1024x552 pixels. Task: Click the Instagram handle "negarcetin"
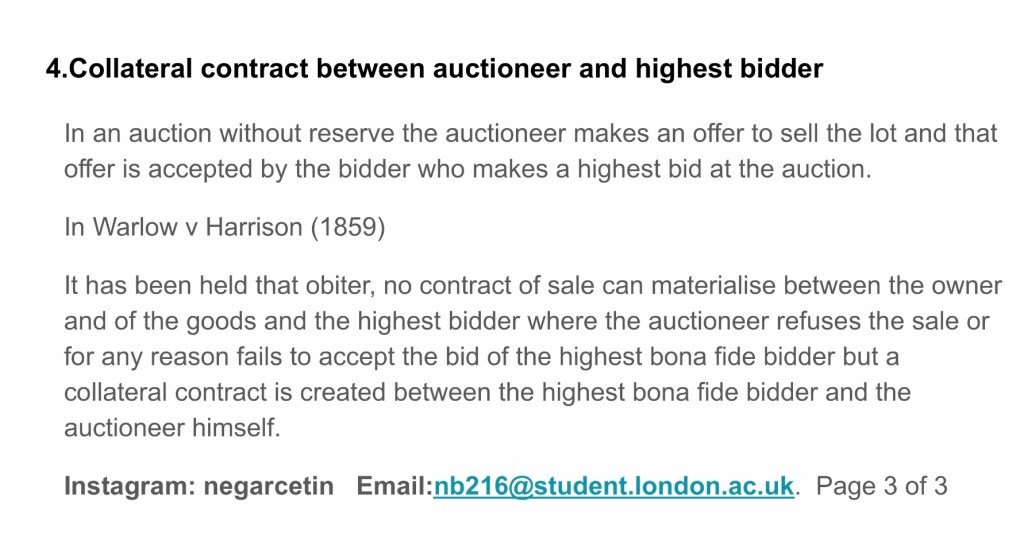269,487
